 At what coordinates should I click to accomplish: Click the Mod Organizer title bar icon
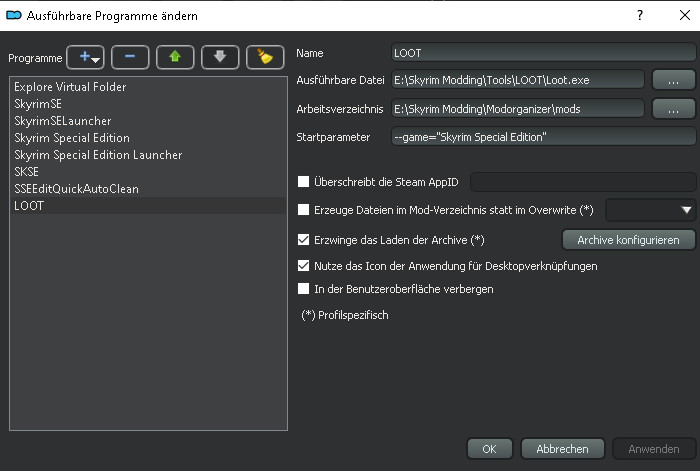(14, 15)
